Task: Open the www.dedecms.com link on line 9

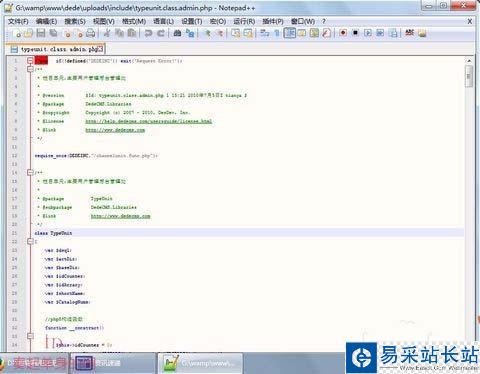Action: [115, 130]
